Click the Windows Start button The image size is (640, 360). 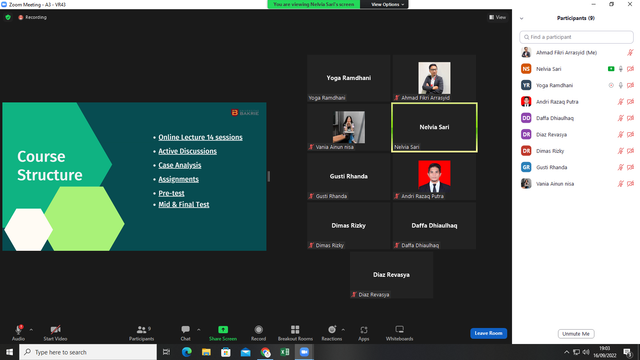[9, 352]
